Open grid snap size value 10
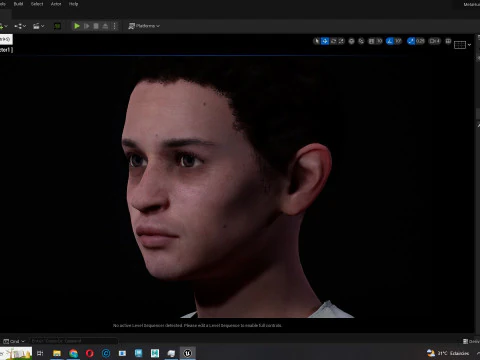This screenshot has width=480, height=360. 379,41
